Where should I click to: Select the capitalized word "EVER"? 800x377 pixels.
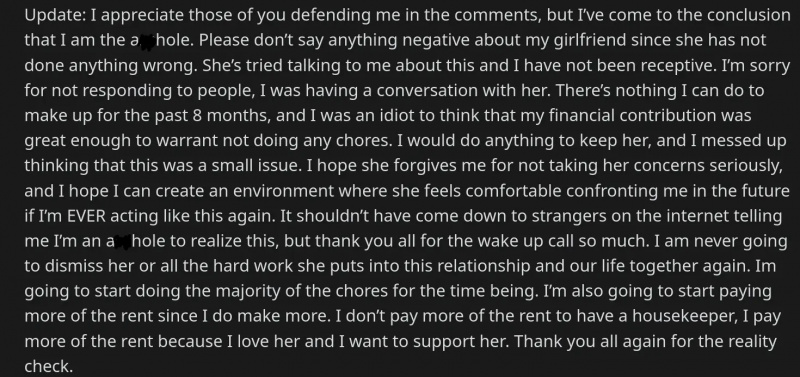tap(86, 216)
